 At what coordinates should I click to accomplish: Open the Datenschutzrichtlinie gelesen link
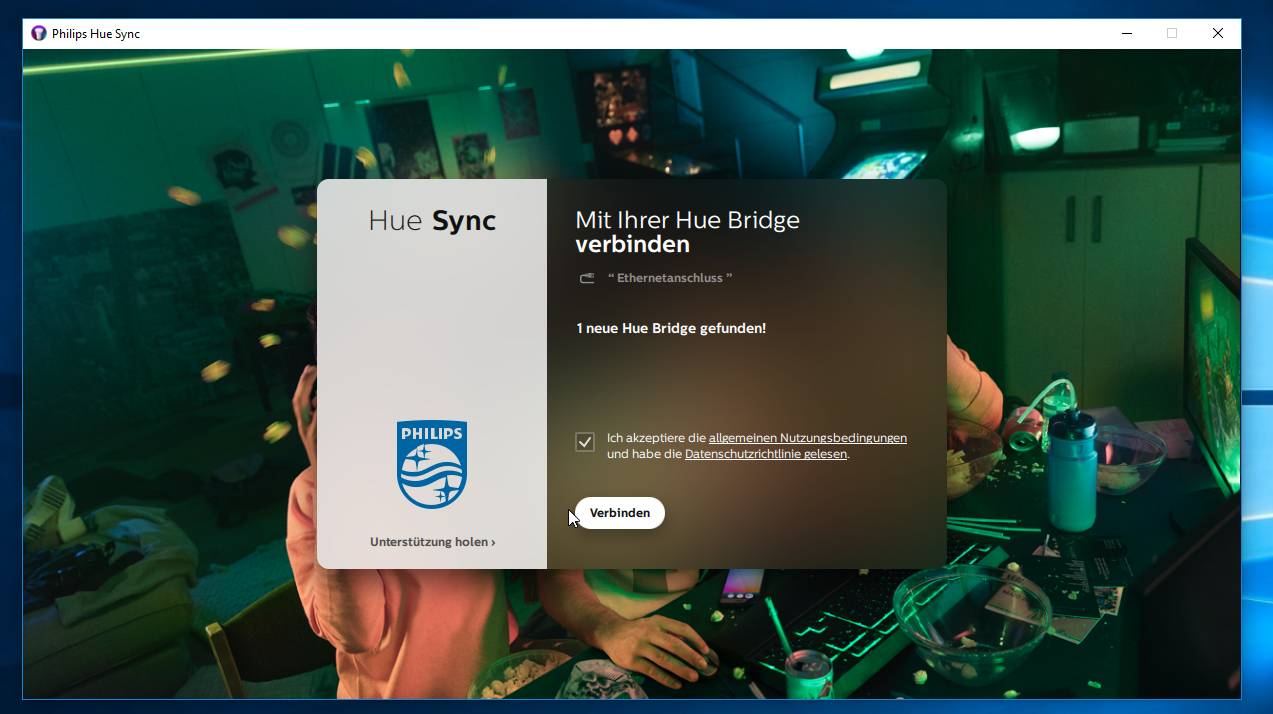[765, 454]
